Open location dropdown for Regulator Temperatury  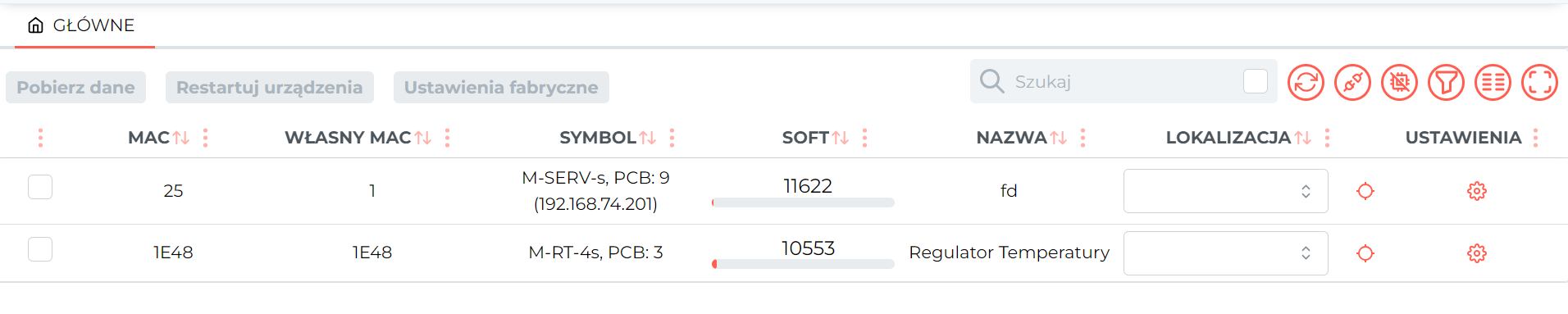coord(1225,253)
